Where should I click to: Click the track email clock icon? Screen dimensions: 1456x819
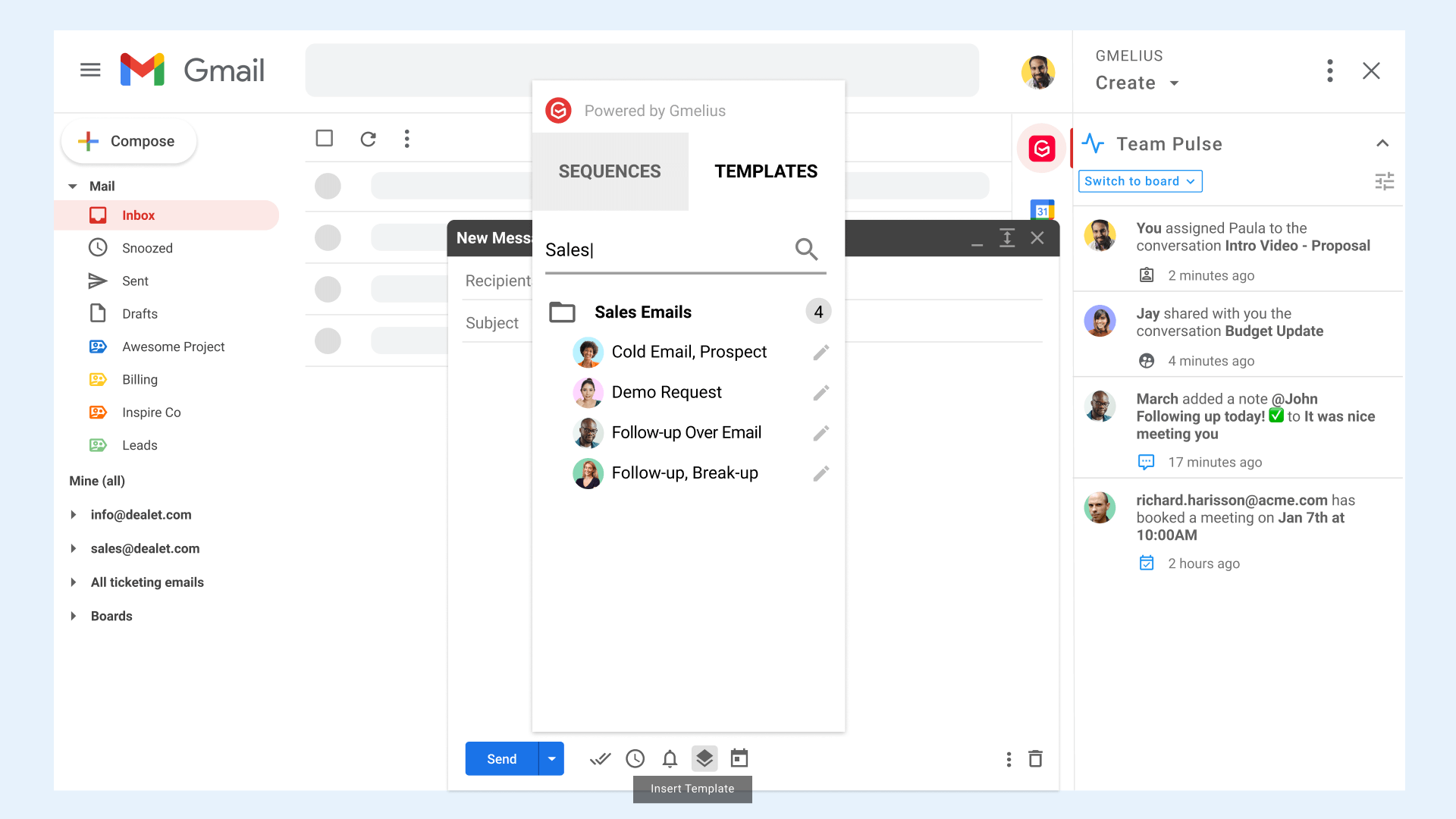635,758
